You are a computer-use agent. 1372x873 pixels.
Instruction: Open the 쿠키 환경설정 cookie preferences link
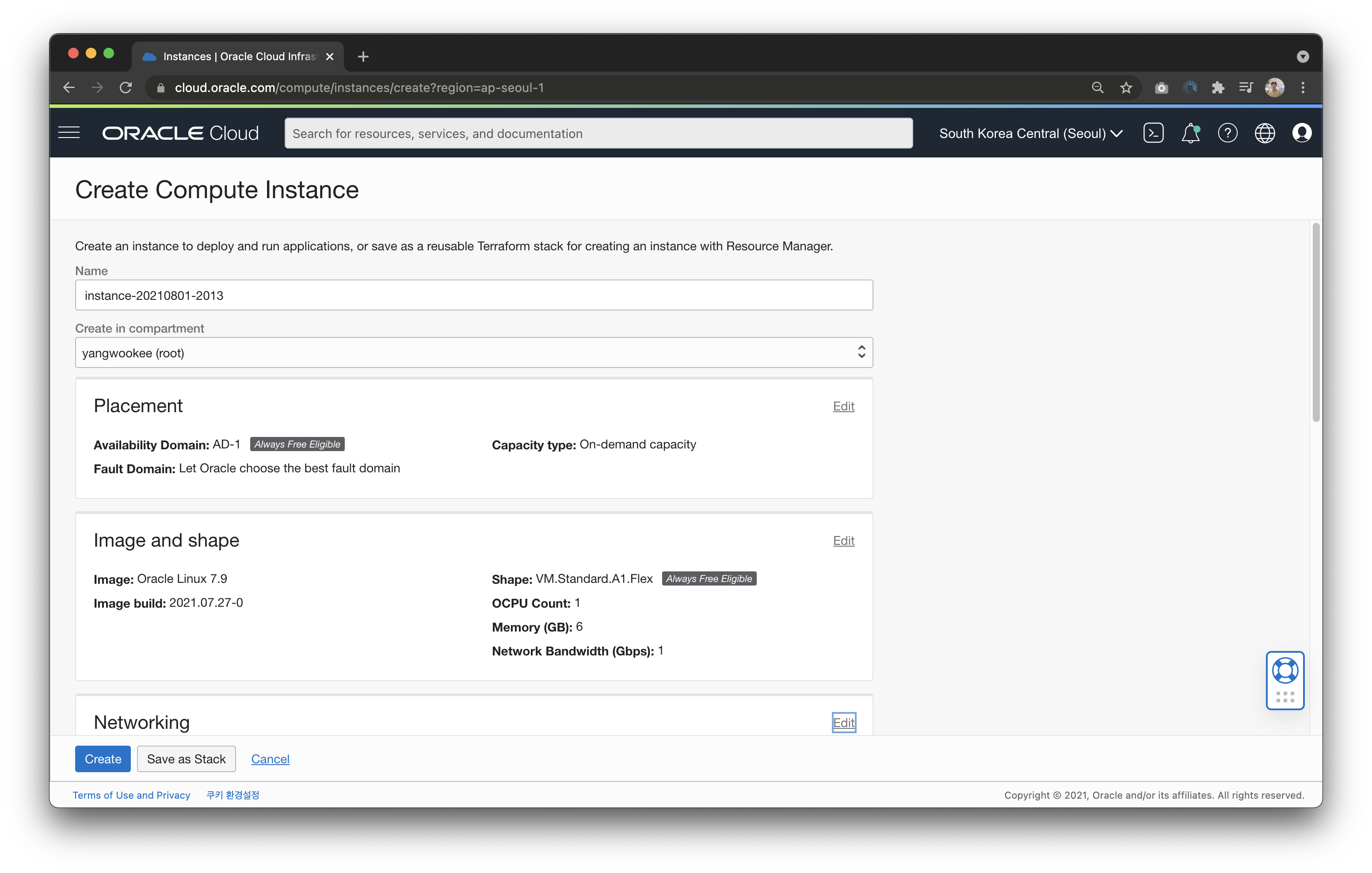click(x=232, y=795)
